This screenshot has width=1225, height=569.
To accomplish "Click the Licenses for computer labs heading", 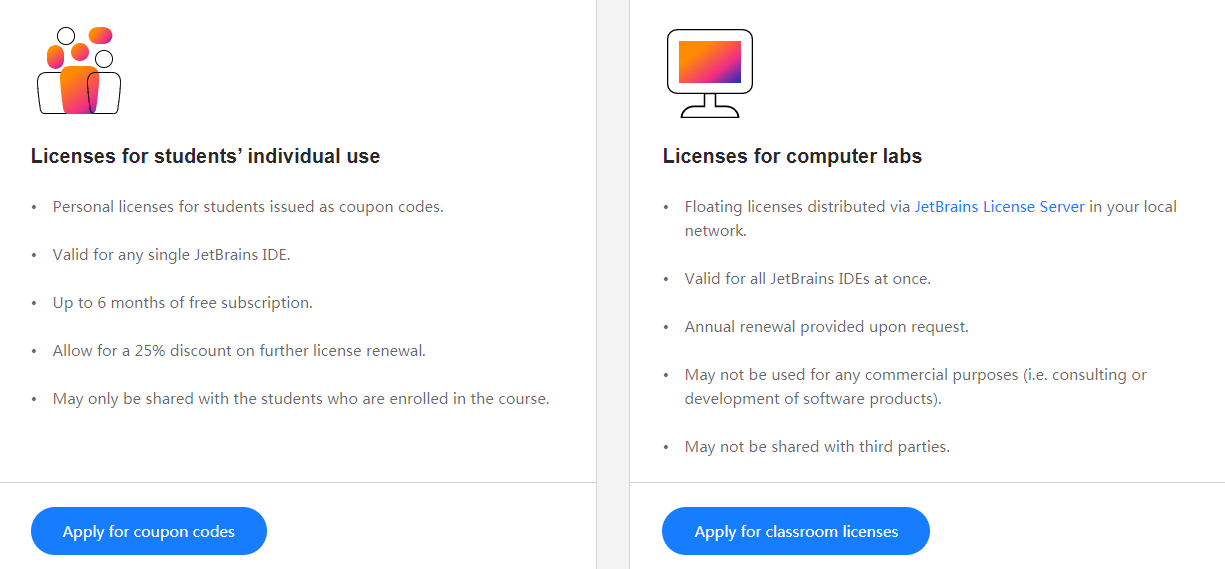I will tap(792, 156).
